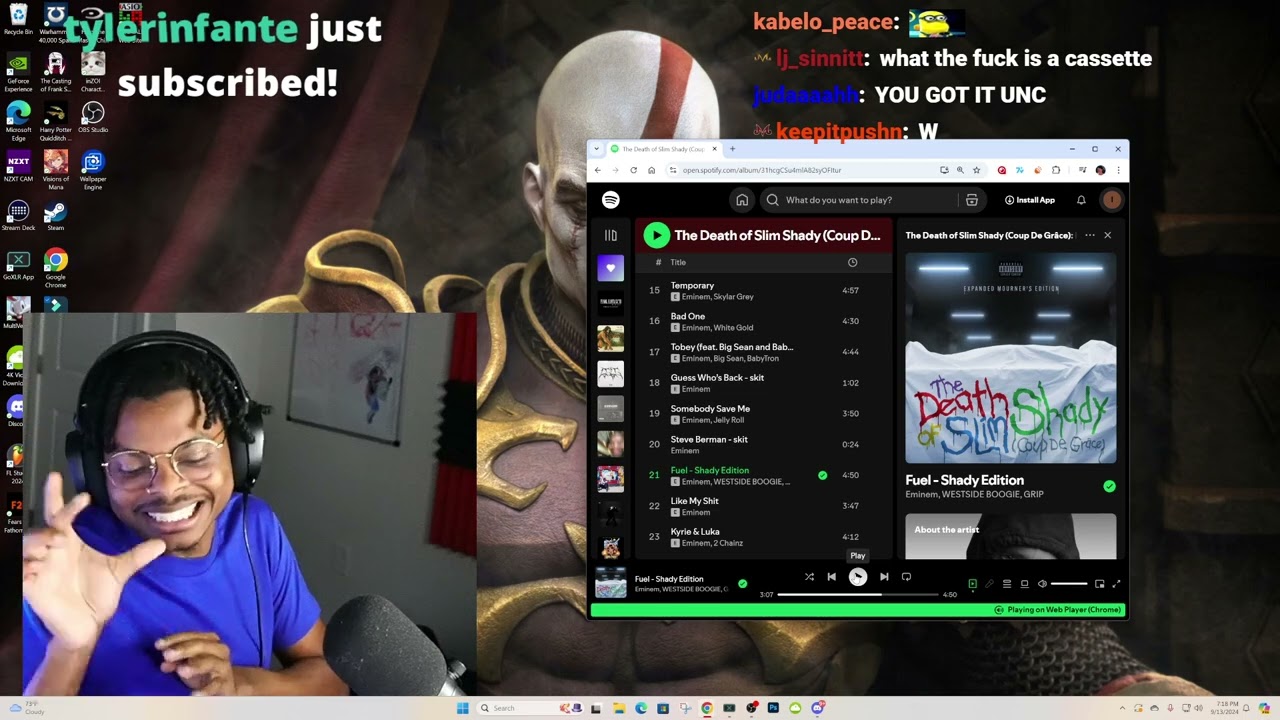Toggle saved checkmark on track 21 row
The width and height of the screenshot is (1280, 720).
tap(822, 476)
